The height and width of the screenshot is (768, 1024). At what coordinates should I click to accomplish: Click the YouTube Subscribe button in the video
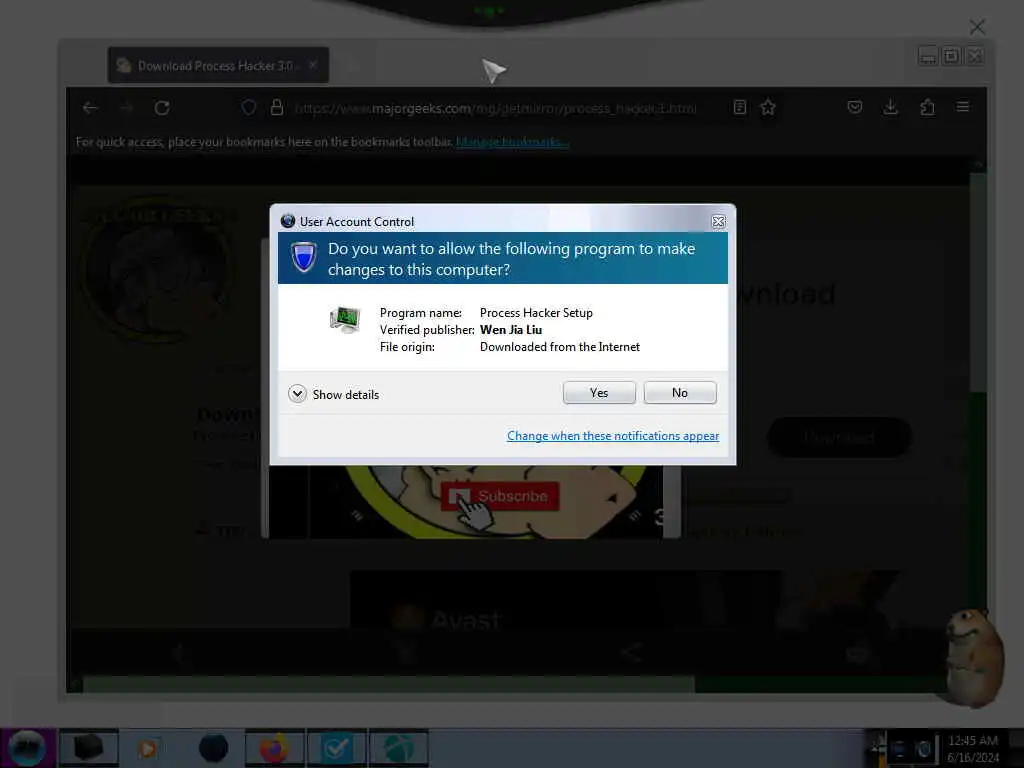click(x=500, y=496)
